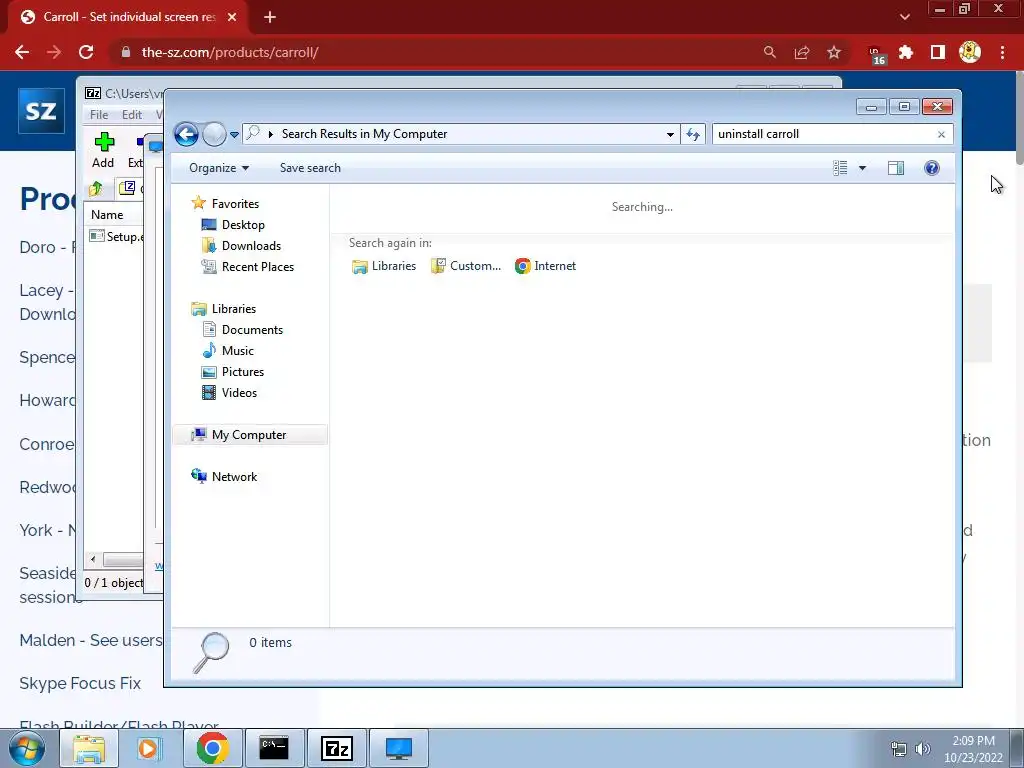Share this page via Chrome share icon
This screenshot has width=1024, height=768.
[x=802, y=52]
